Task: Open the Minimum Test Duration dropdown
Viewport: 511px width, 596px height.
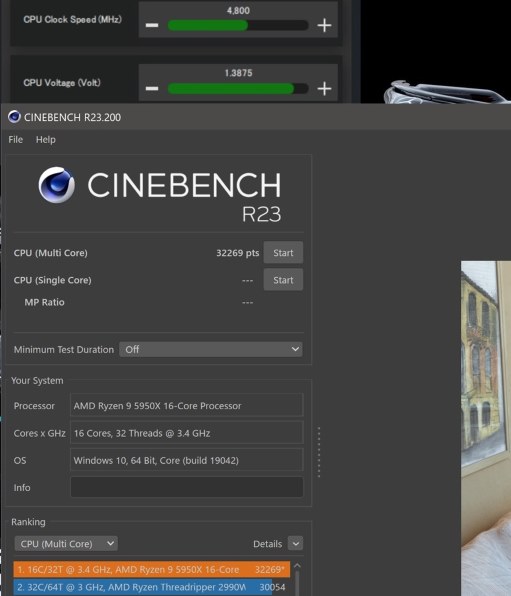Action: coord(211,349)
